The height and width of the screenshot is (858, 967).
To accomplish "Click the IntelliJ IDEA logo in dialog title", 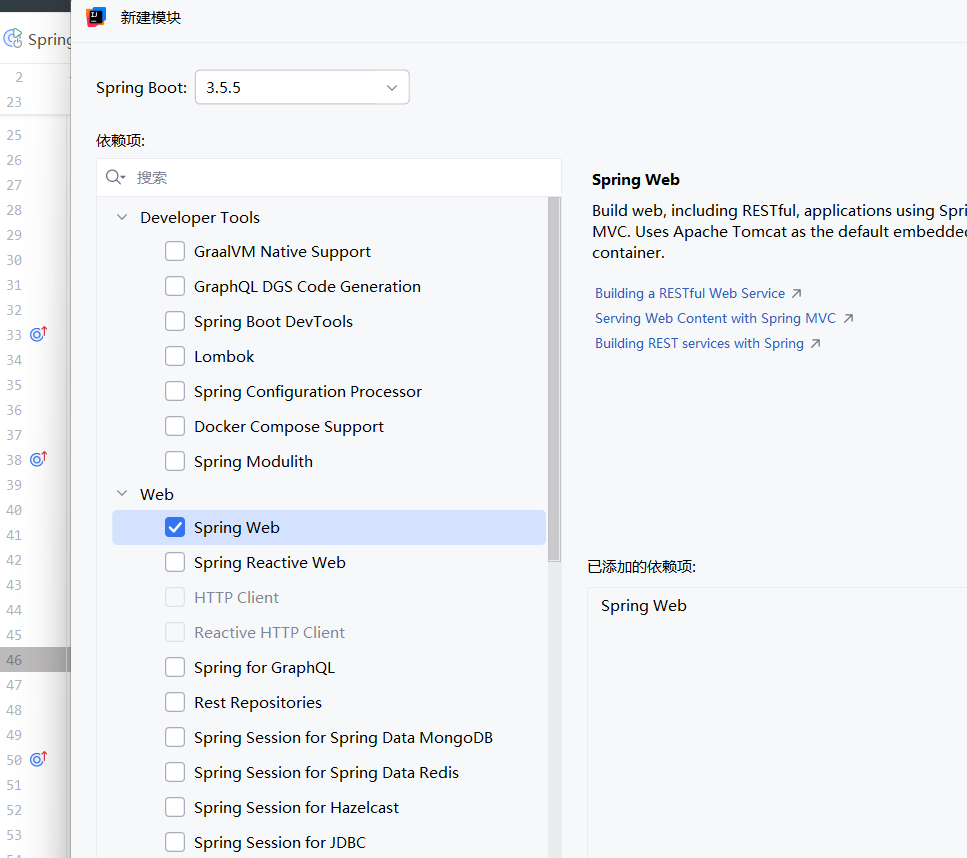I will 96,17.
